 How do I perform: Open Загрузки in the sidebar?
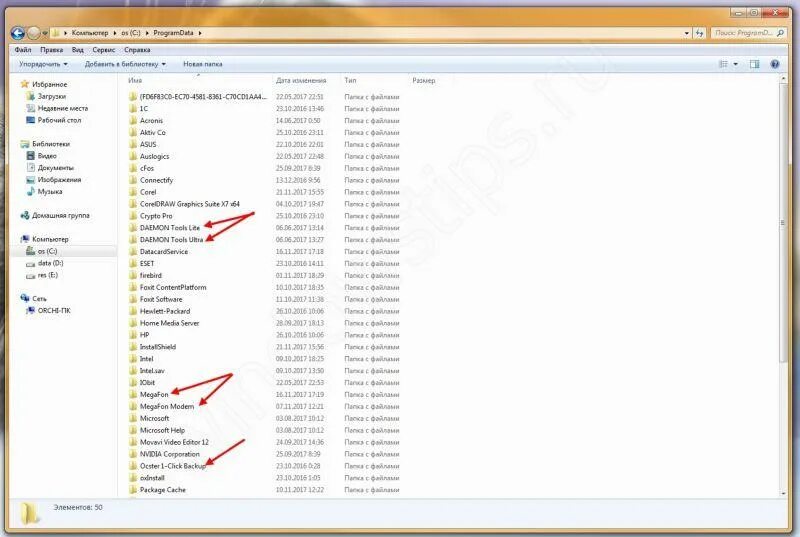52,96
